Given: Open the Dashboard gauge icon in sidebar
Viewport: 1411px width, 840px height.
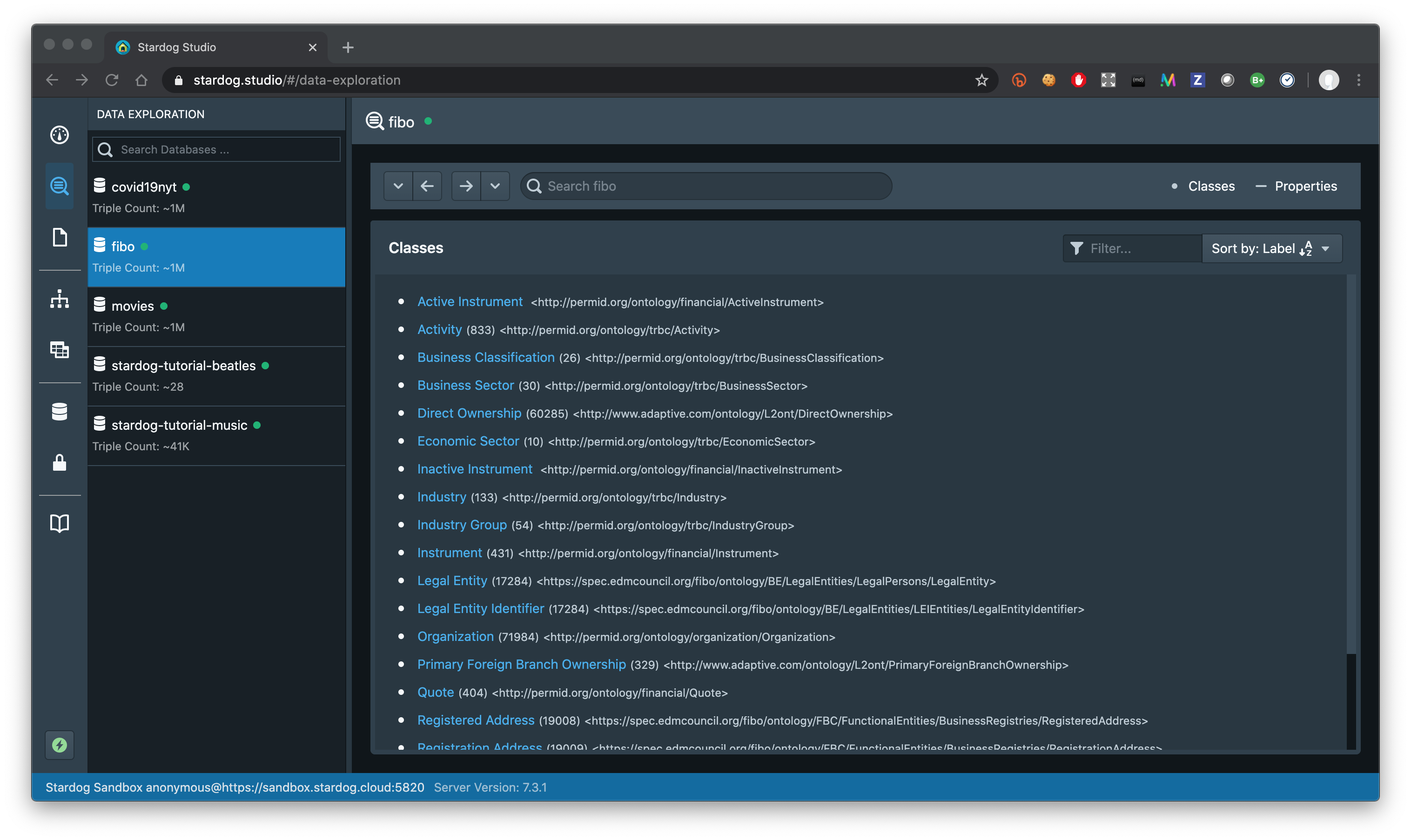Looking at the screenshot, I should tap(60, 135).
